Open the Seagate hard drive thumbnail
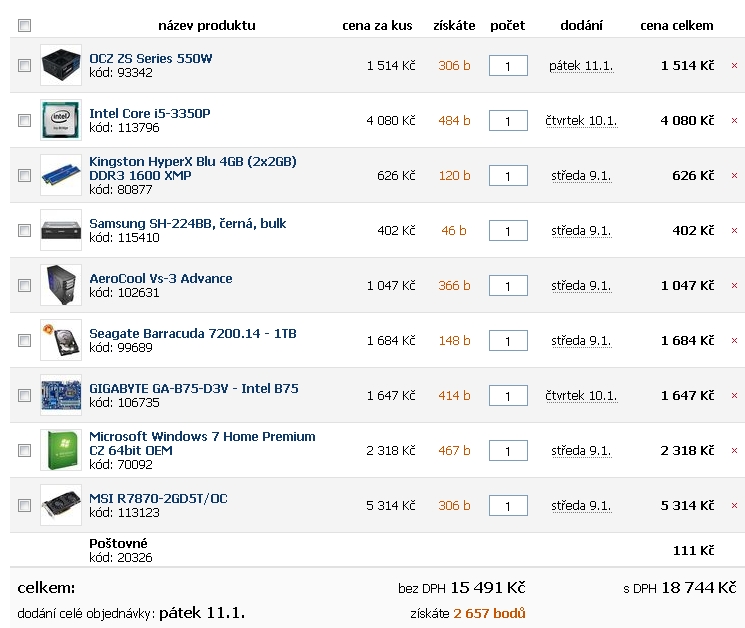The image size is (745, 628). tap(61, 340)
